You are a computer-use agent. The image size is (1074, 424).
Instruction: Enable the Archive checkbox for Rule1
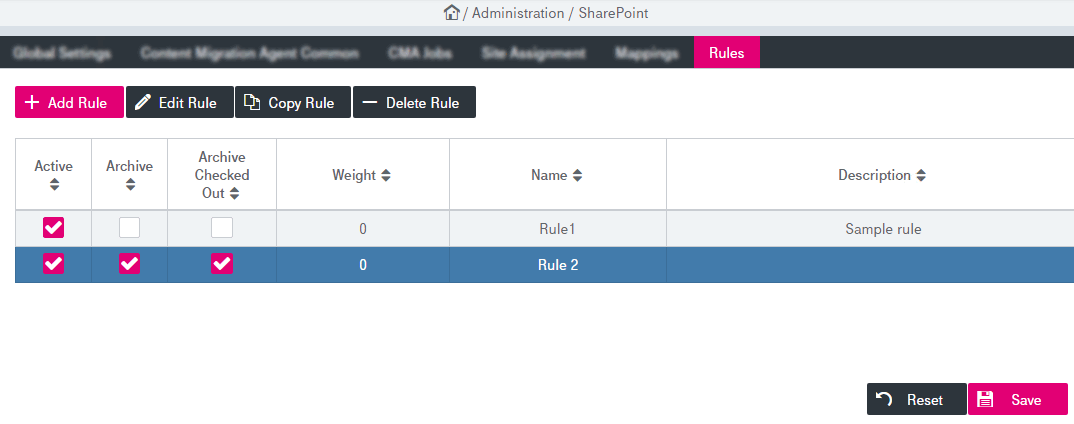[x=129, y=228]
